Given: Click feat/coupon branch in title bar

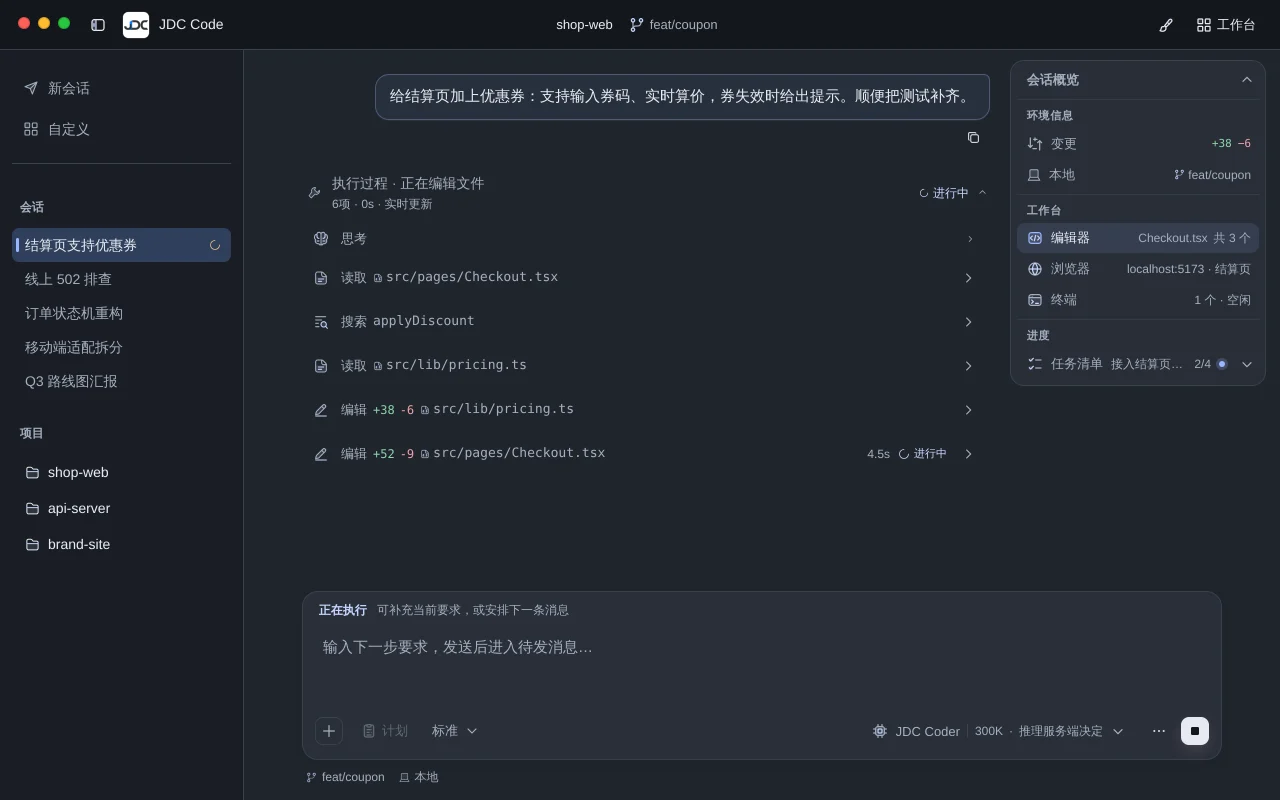Looking at the screenshot, I should click(673, 25).
